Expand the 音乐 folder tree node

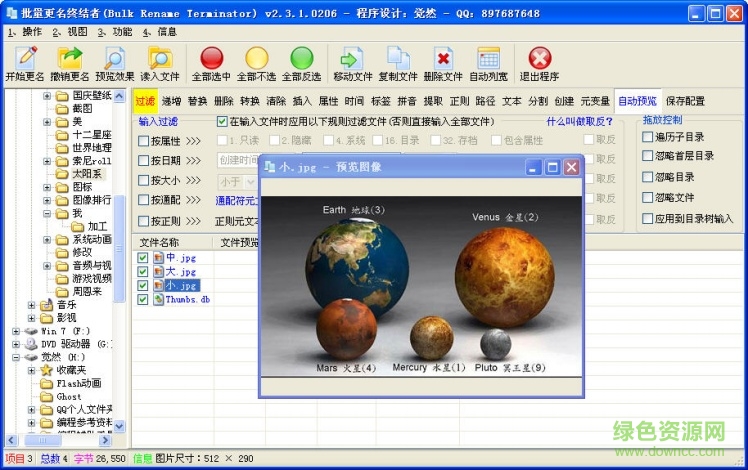tap(32, 305)
